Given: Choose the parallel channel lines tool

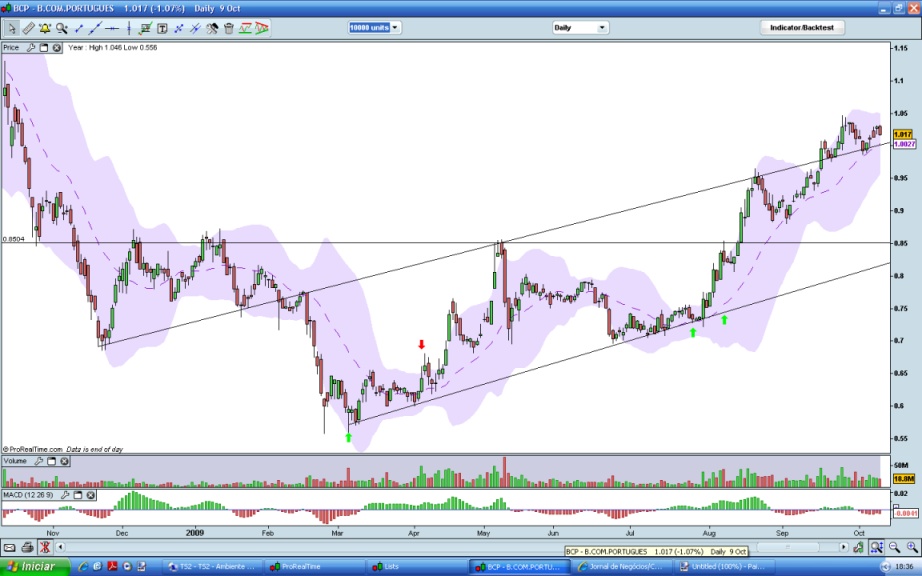Looking at the screenshot, I should pyautogui.click(x=195, y=28).
